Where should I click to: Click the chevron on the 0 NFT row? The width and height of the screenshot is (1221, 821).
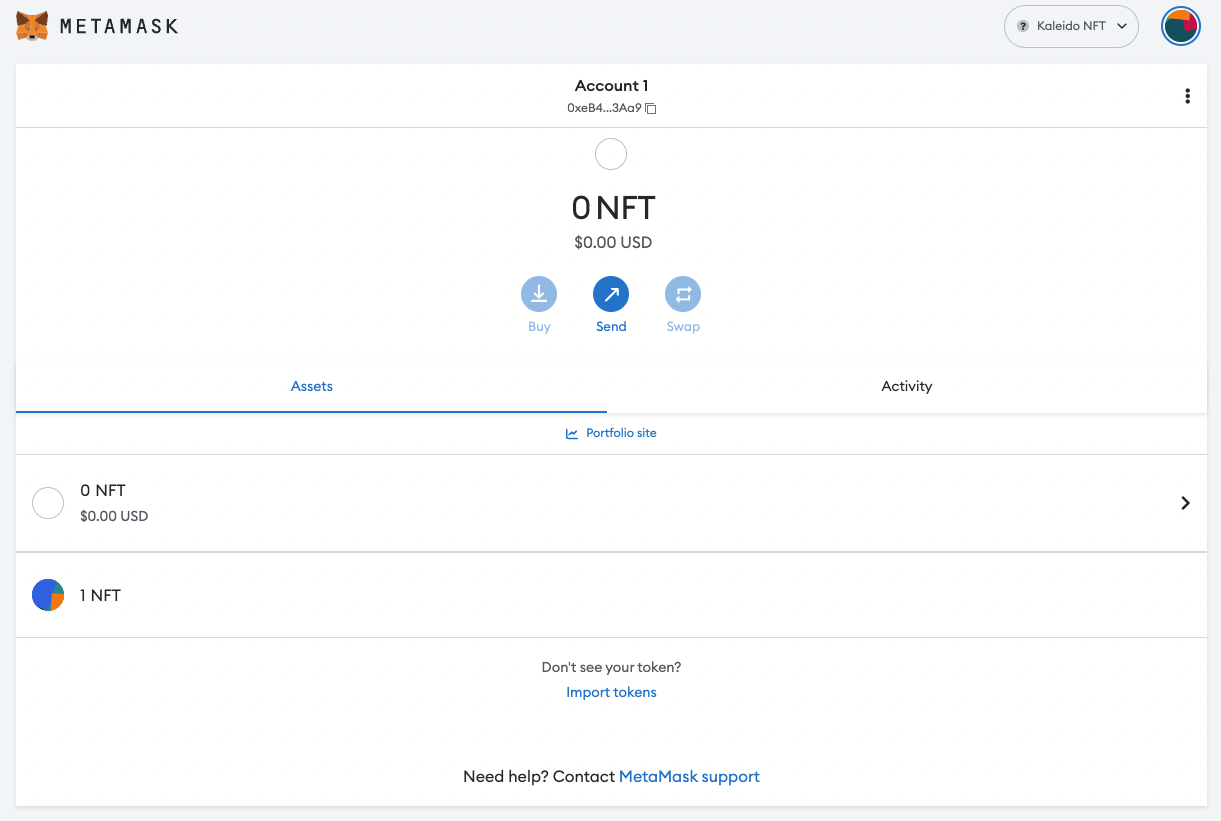pyautogui.click(x=1185, y=503)
